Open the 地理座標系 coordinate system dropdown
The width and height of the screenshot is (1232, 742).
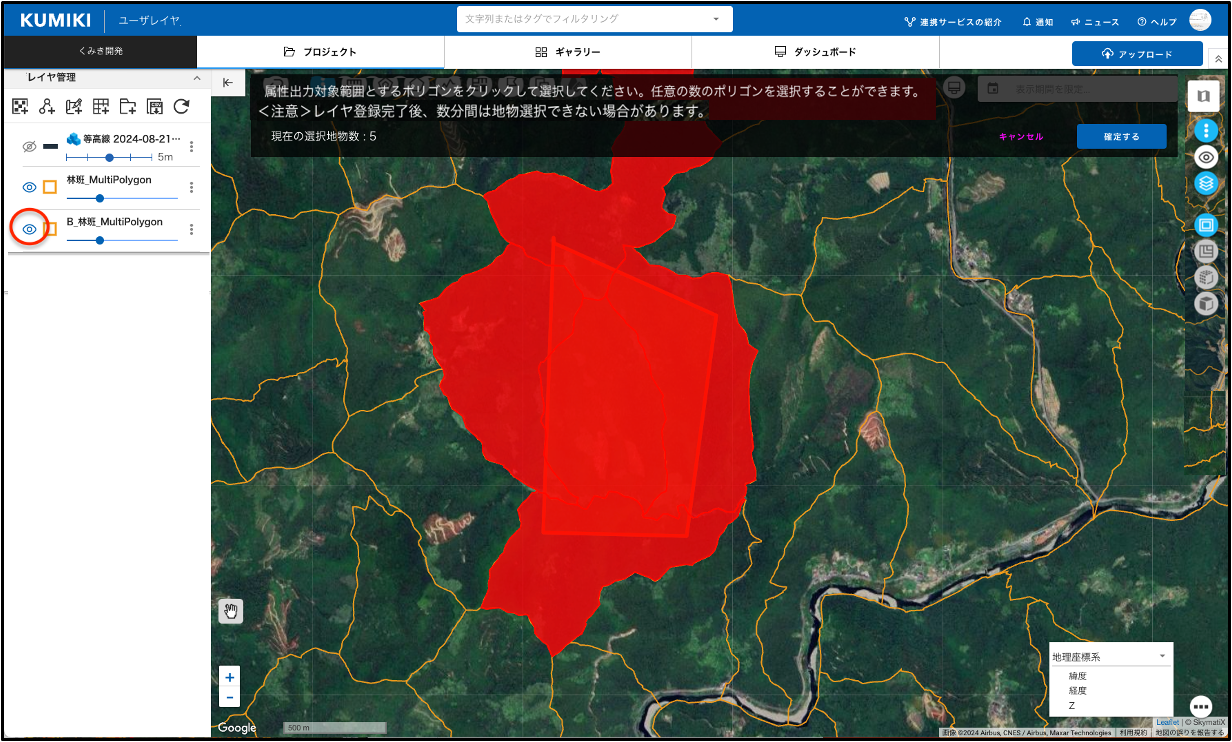pyautogui.click(x=1110, y=657)
